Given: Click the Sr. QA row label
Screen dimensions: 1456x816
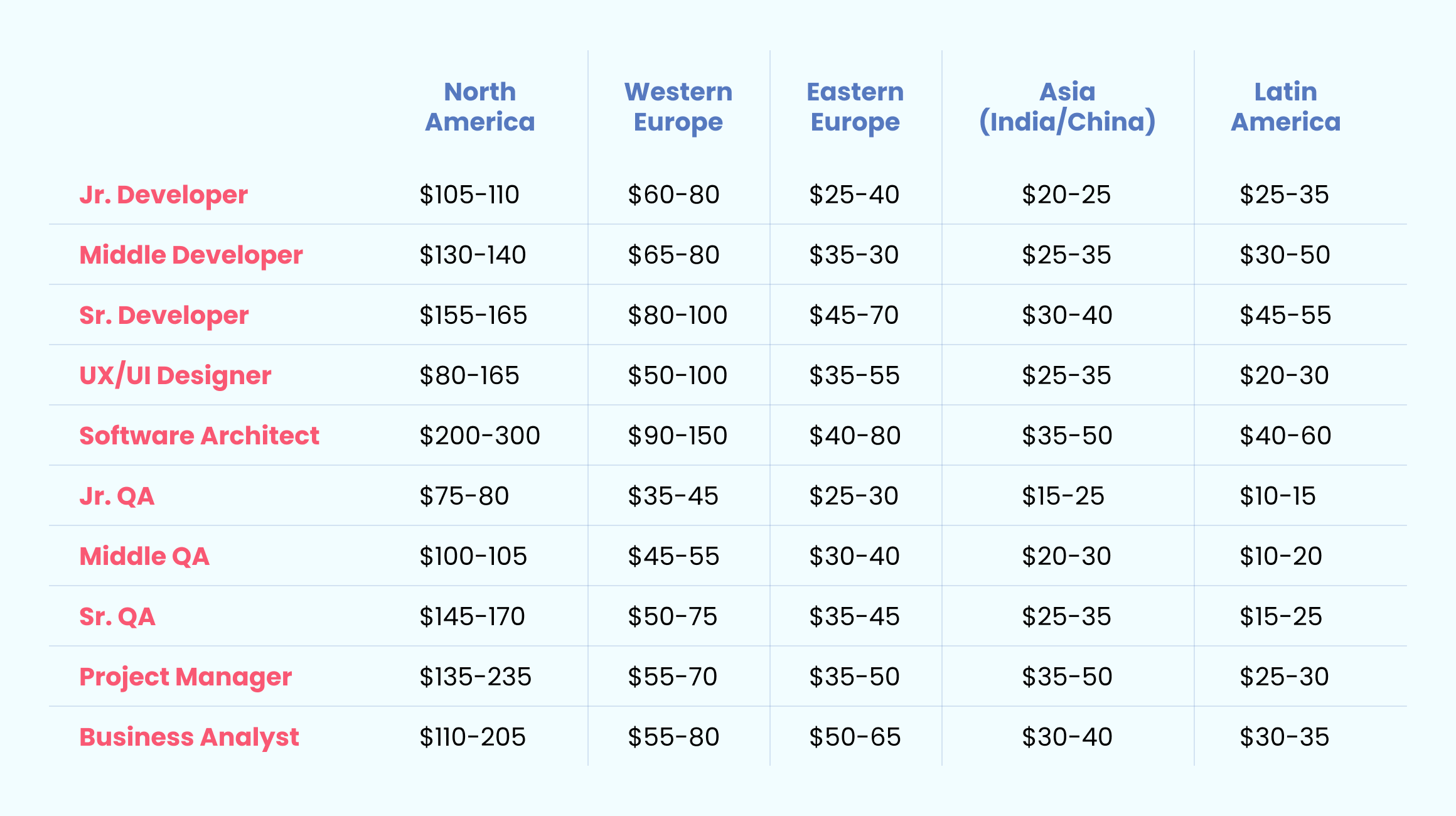Looking at the screenshot, I should click(117, 616).
